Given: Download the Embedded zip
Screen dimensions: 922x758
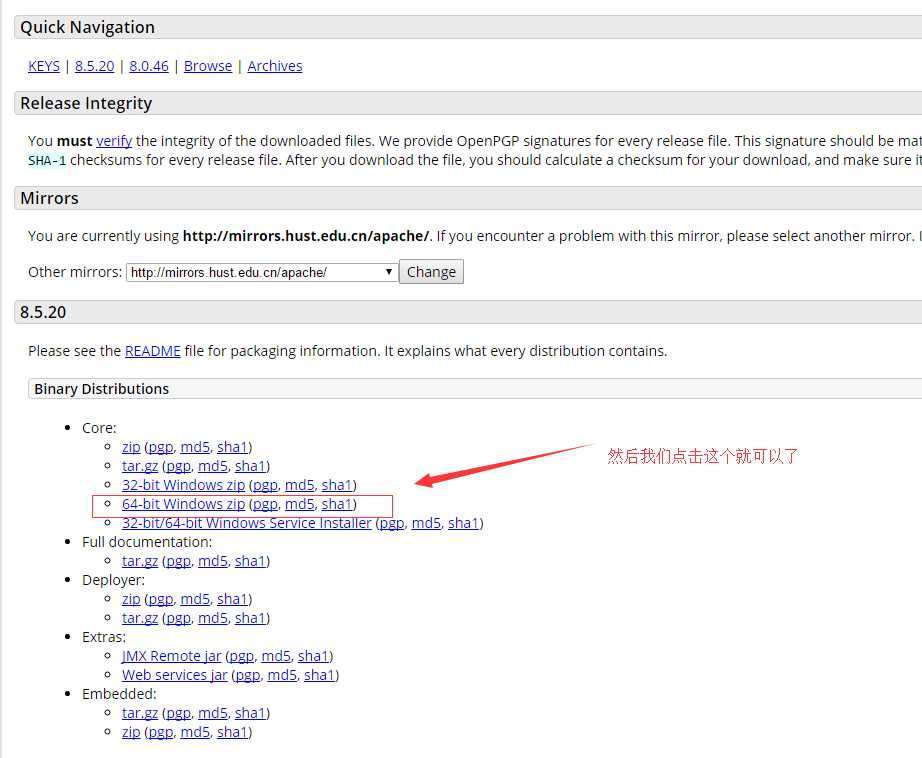Looking at the screenshot, I should 131,732.
